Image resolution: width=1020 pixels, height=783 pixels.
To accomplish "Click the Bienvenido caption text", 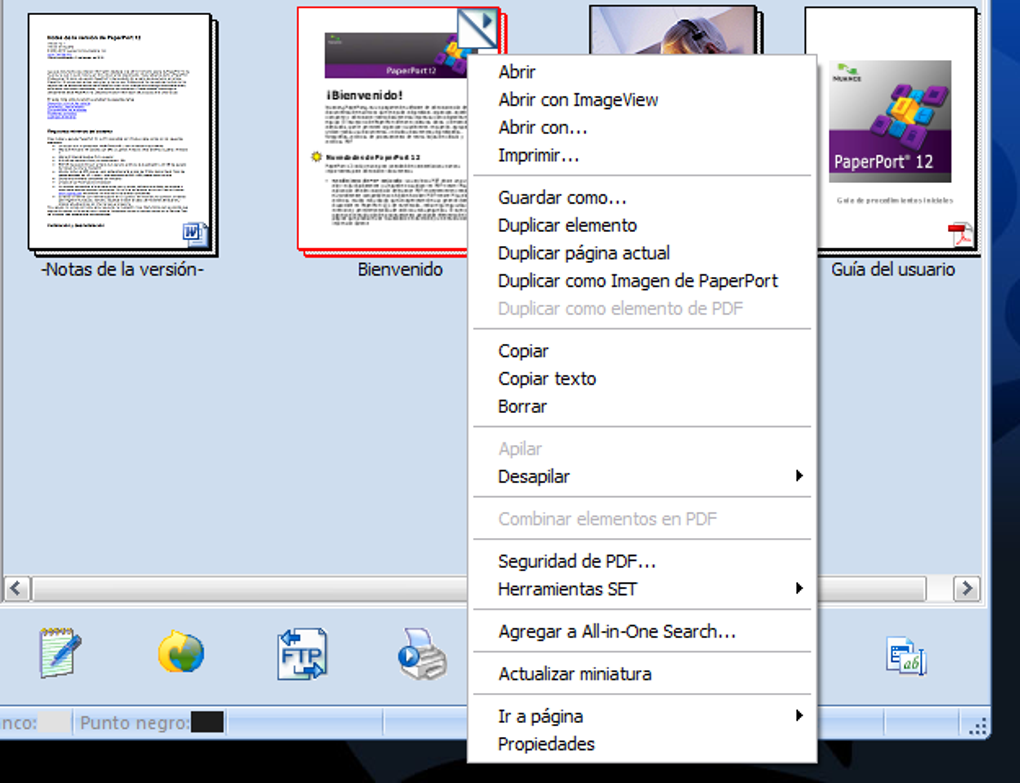I will coord(400,269).
